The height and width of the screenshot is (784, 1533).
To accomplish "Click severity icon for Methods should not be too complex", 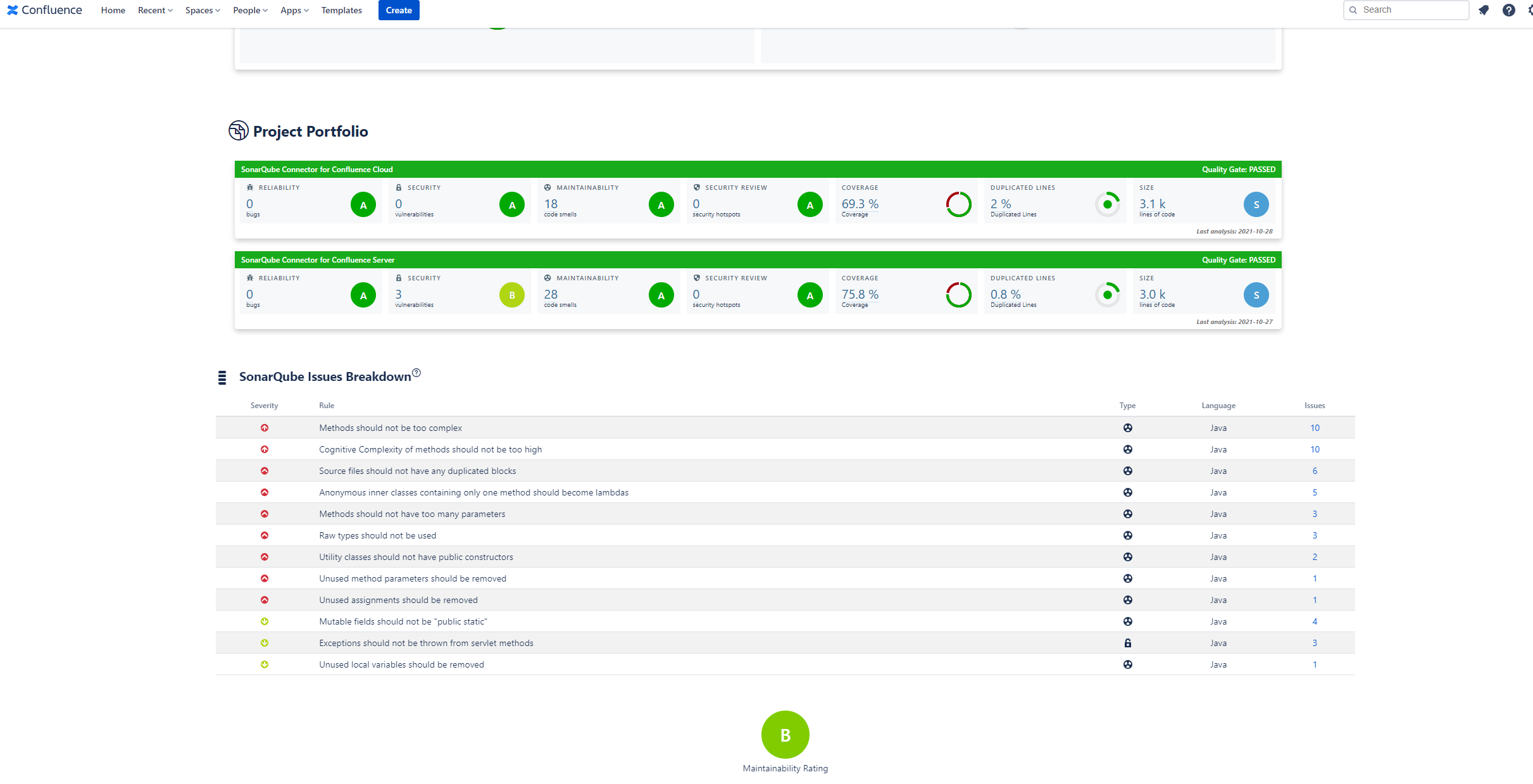I will coord(265,428).
